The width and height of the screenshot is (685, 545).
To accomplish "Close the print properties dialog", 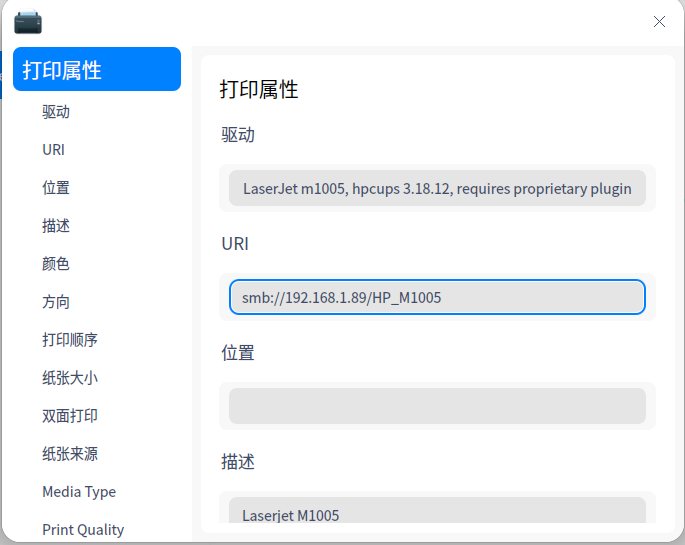I will coord(659,21).
